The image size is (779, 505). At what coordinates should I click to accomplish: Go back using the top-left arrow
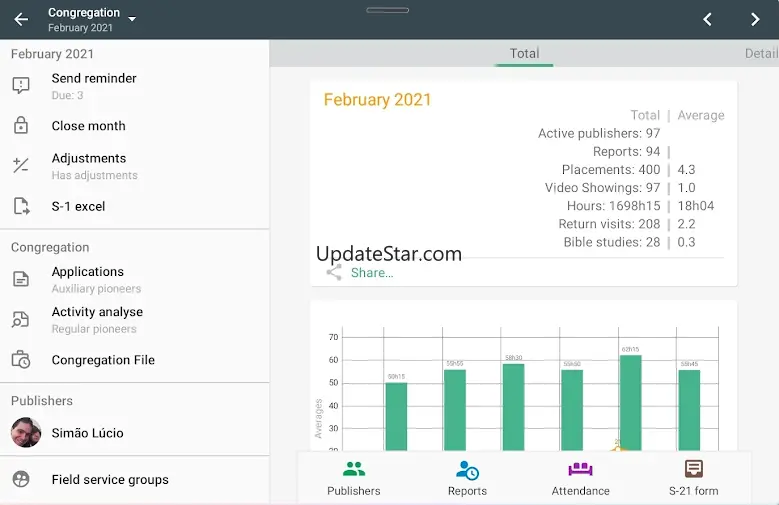[21, 19]
